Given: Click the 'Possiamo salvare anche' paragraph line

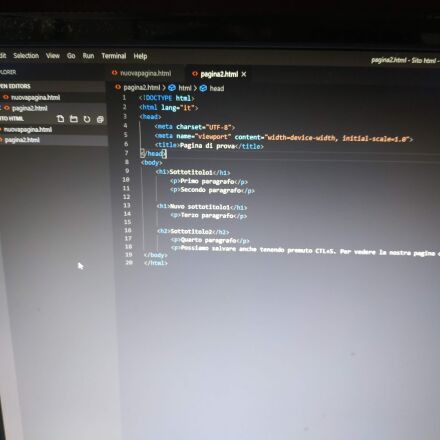Looking at the screenshot, I should (305, 250).
